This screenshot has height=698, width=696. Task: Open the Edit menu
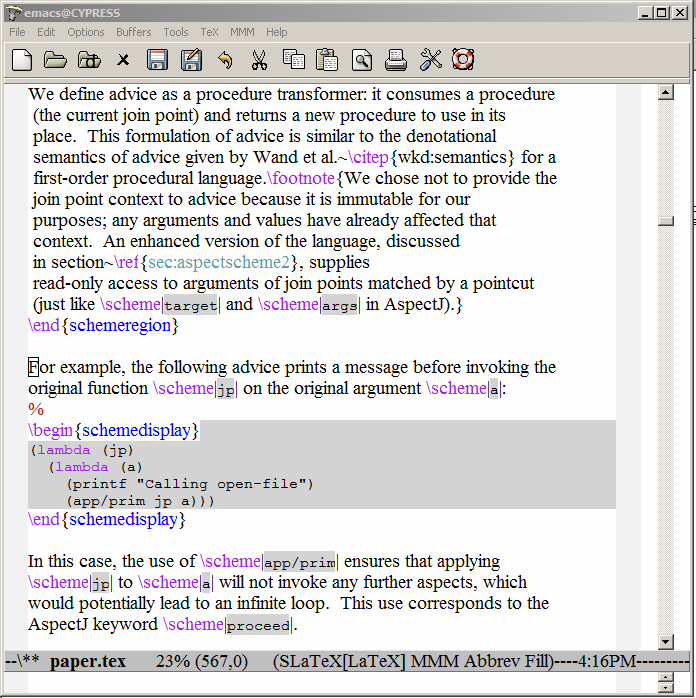(46, 32)
